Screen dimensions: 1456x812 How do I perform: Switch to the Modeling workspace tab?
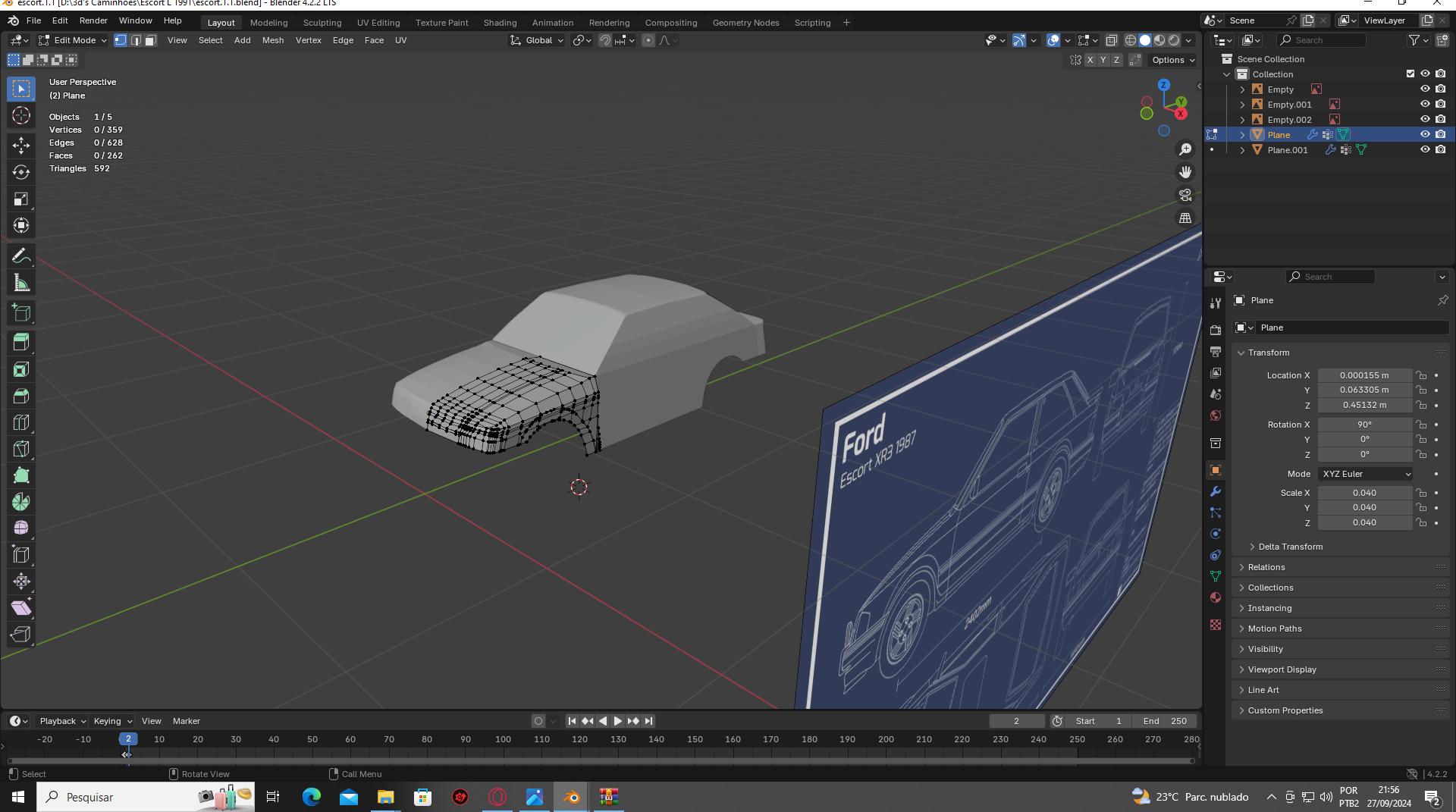268,23
